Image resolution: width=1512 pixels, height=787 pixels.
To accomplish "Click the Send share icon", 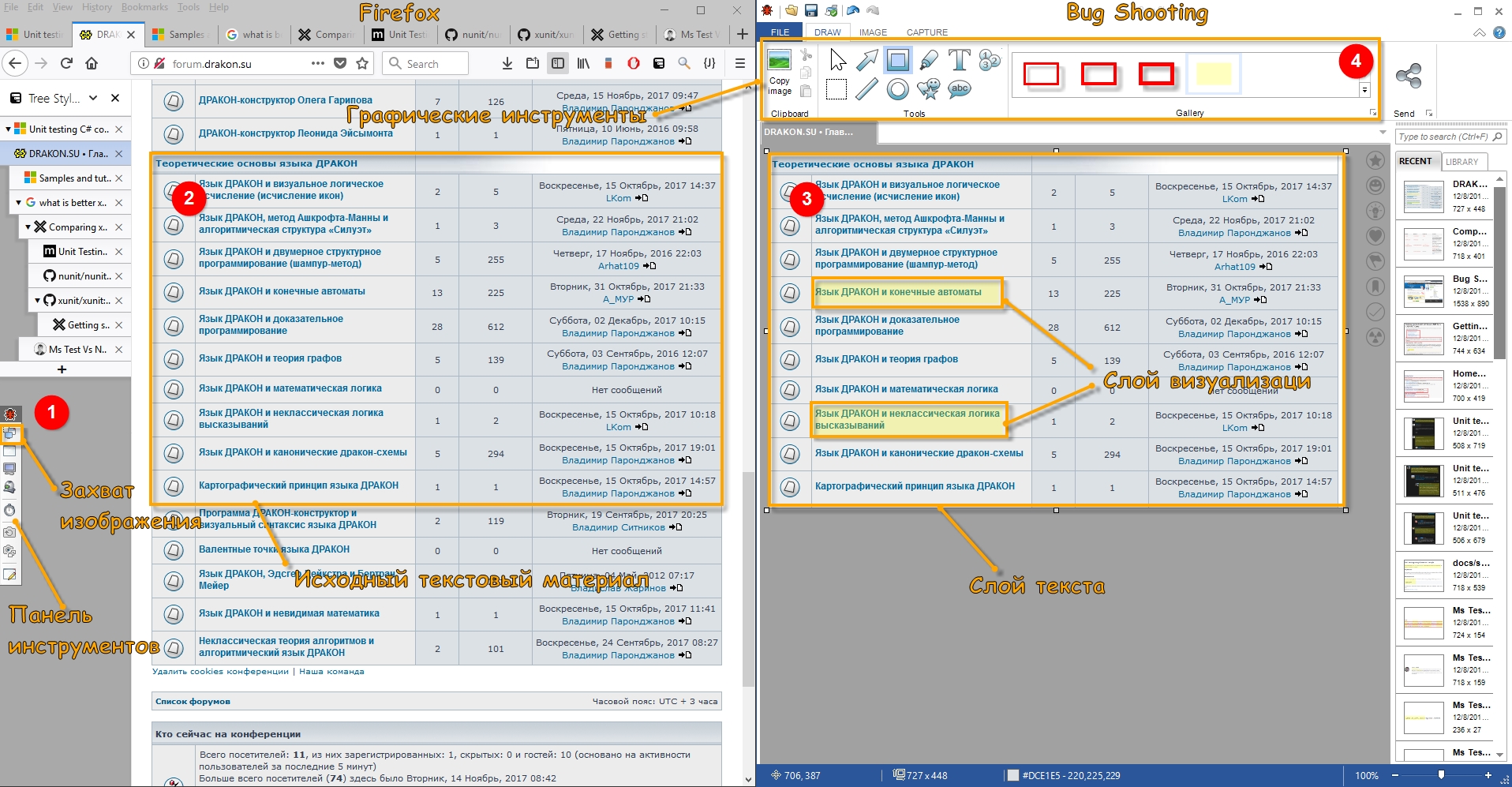I will [x=1408, y=77].
